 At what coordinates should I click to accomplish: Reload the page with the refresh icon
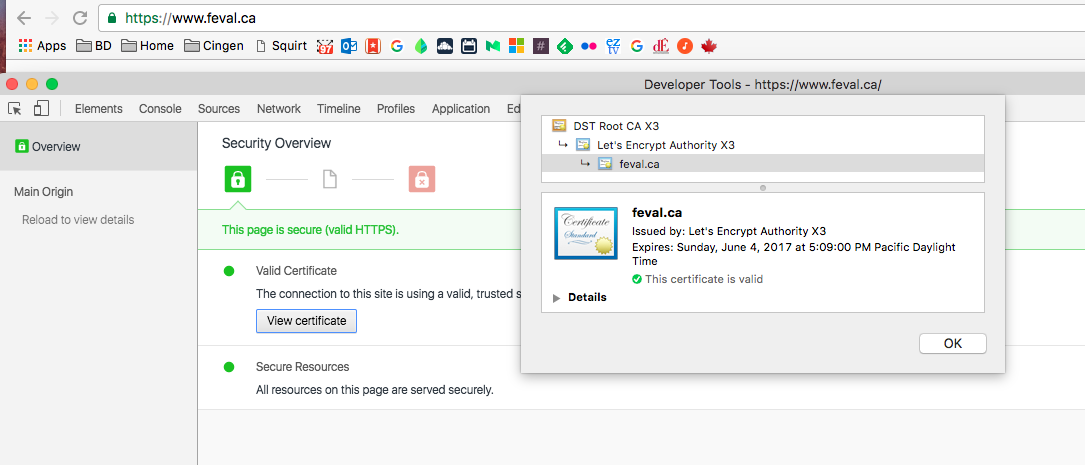coord(80,18)
